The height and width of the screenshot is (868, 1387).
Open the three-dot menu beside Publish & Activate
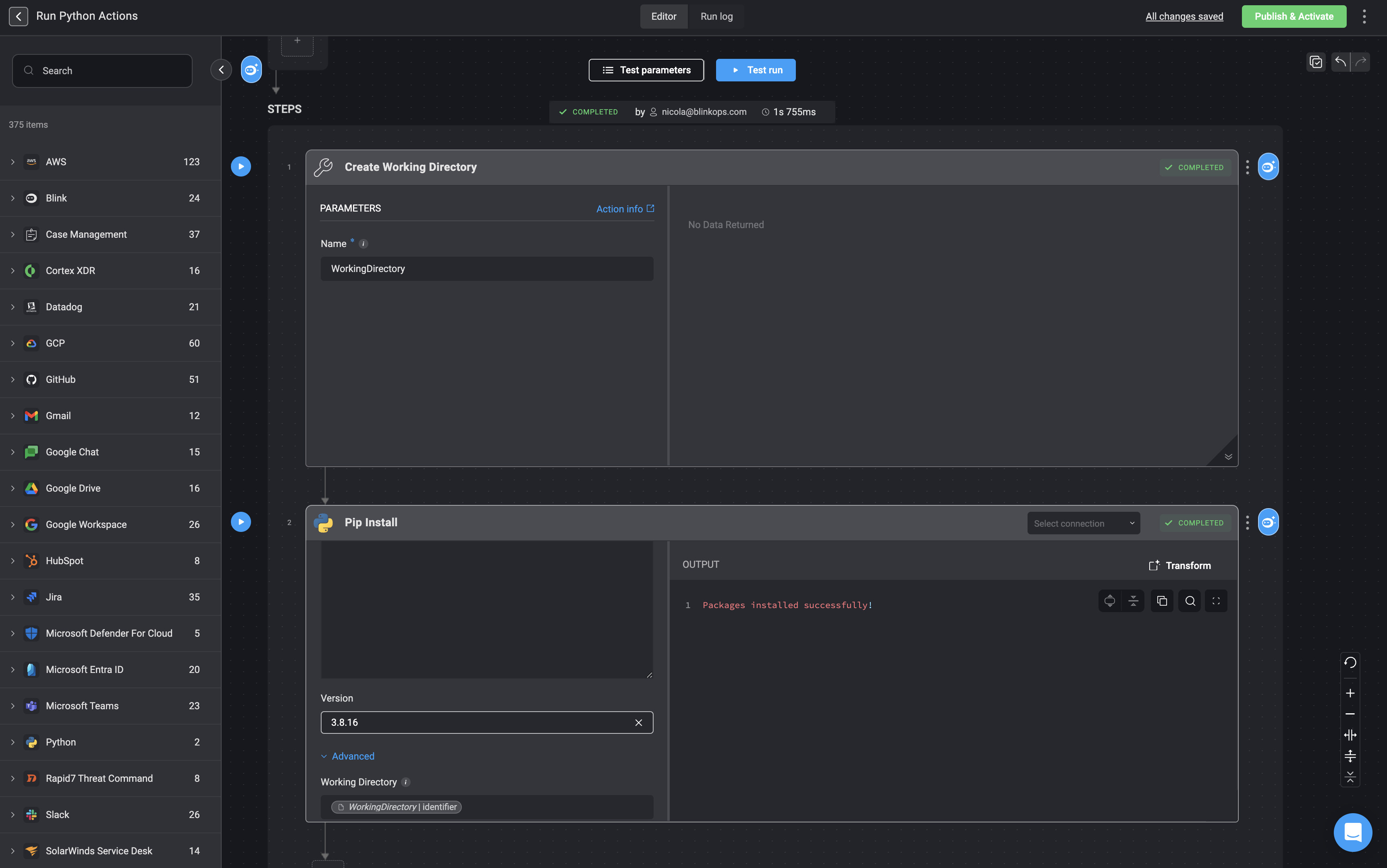point(1364,16)
